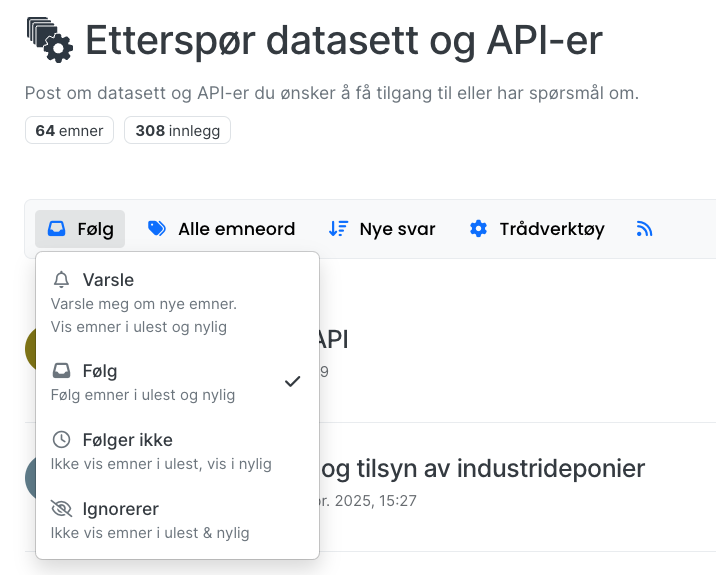Click the RSS feed icon
The image size is (716, 575).
point(644,229)
